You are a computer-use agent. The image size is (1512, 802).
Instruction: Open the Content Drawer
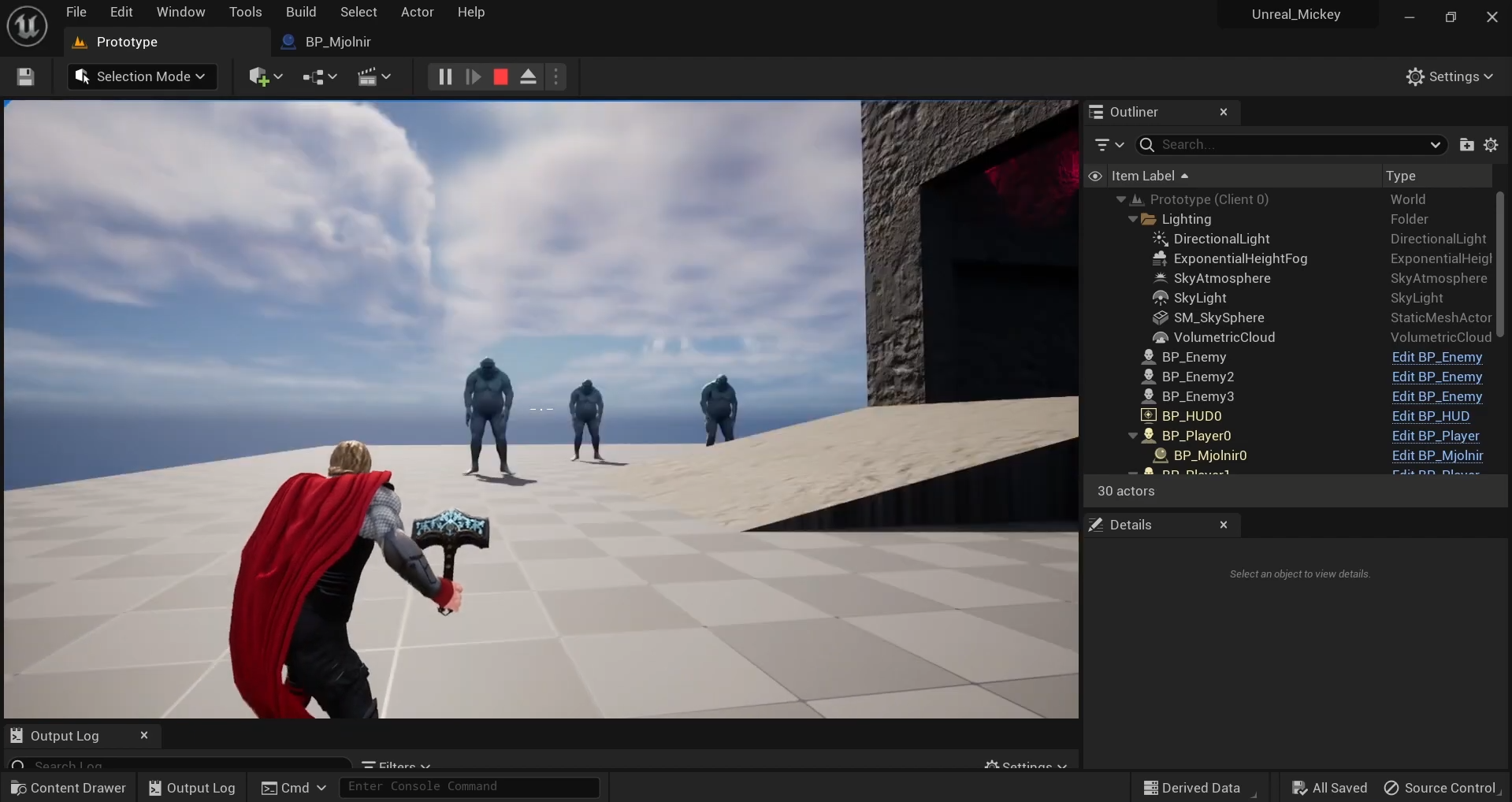click(x=69, y=788)
